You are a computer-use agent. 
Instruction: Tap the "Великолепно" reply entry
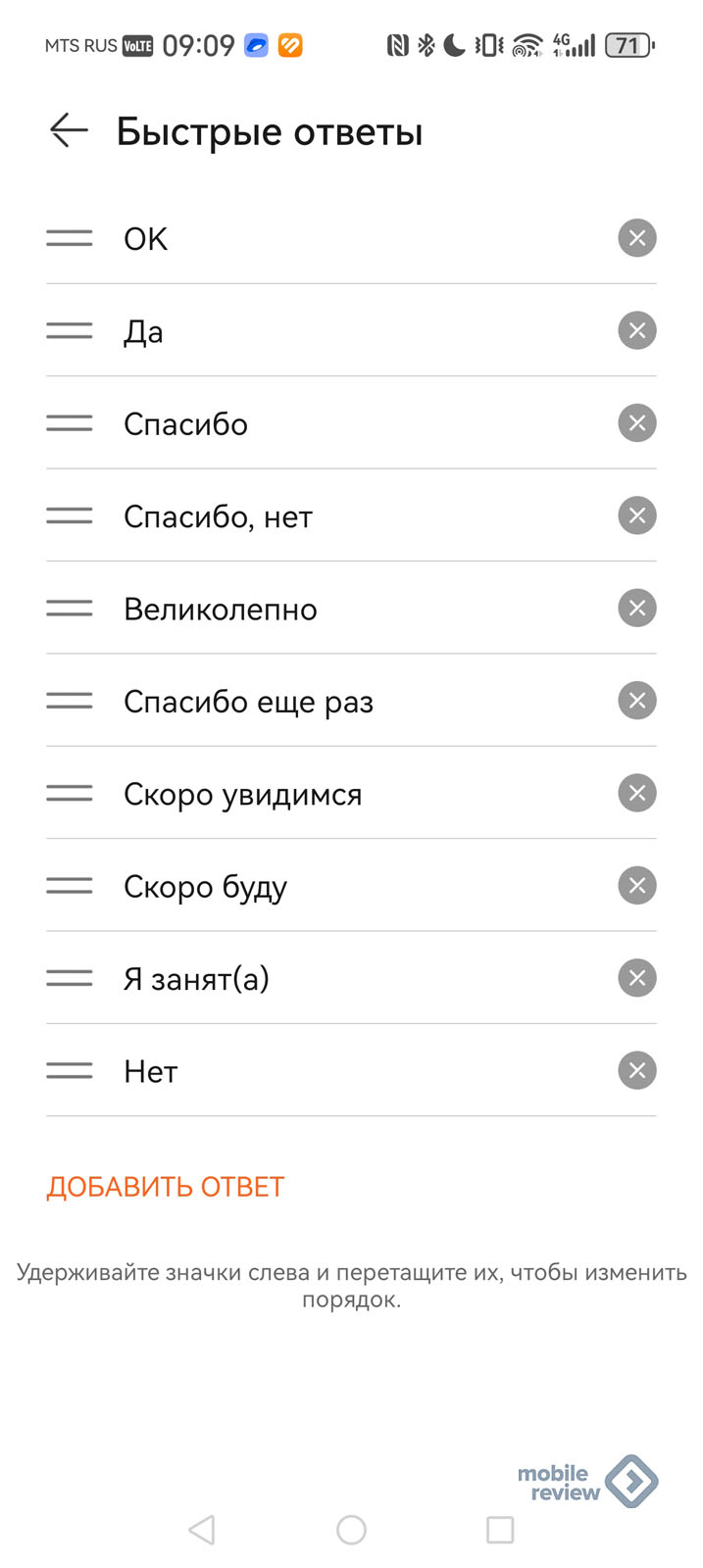pyautogui.click(x=220, y=610)
